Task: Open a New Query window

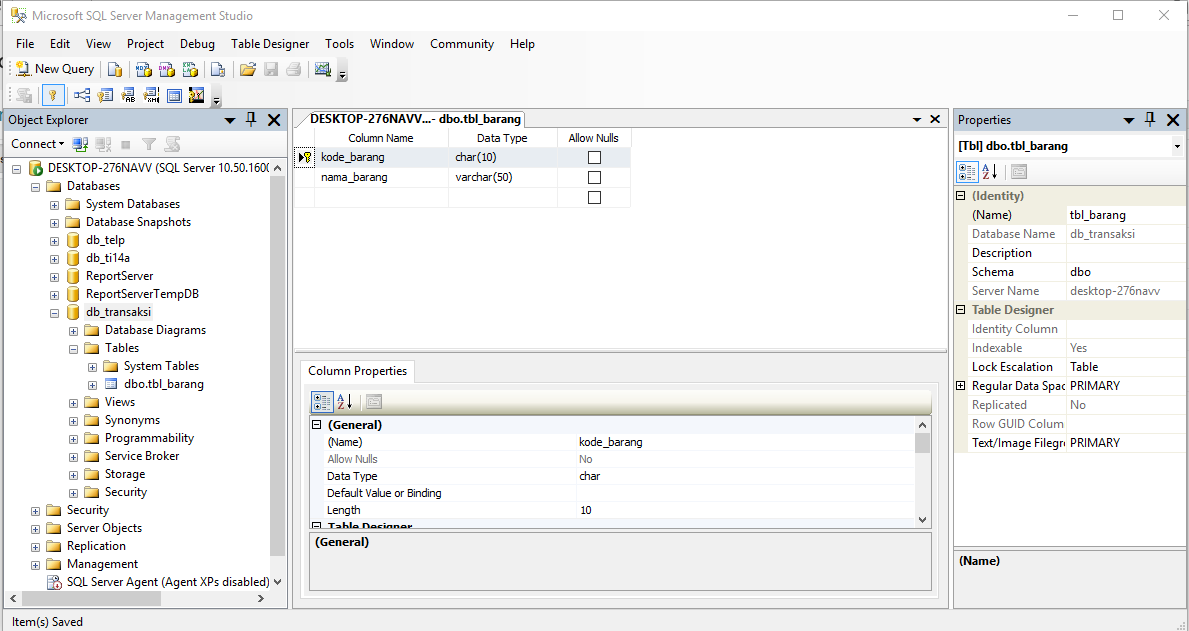Action: click(54, 68)
